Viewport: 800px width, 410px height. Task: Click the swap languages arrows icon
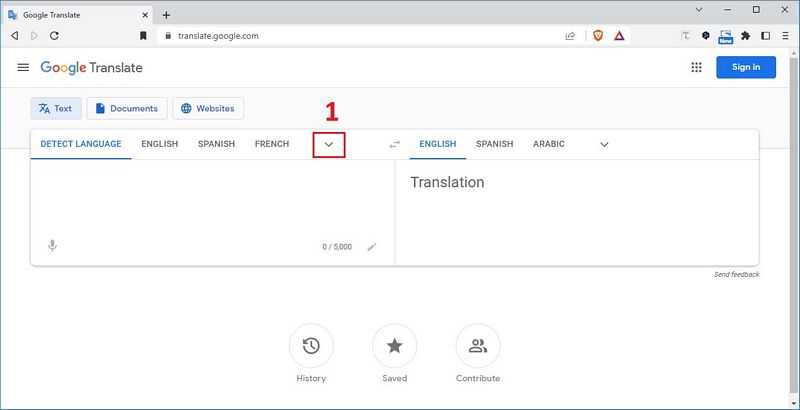click(394, 144)
